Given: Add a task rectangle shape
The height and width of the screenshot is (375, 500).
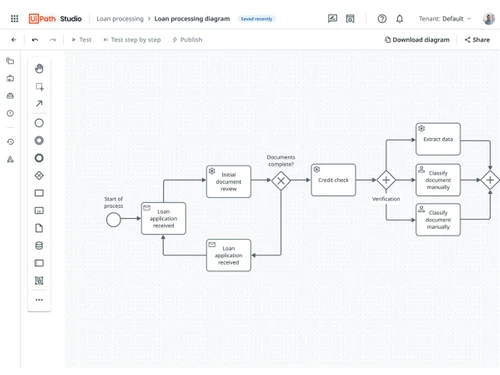Looking at the screenshot, I should tap(39, 193).
